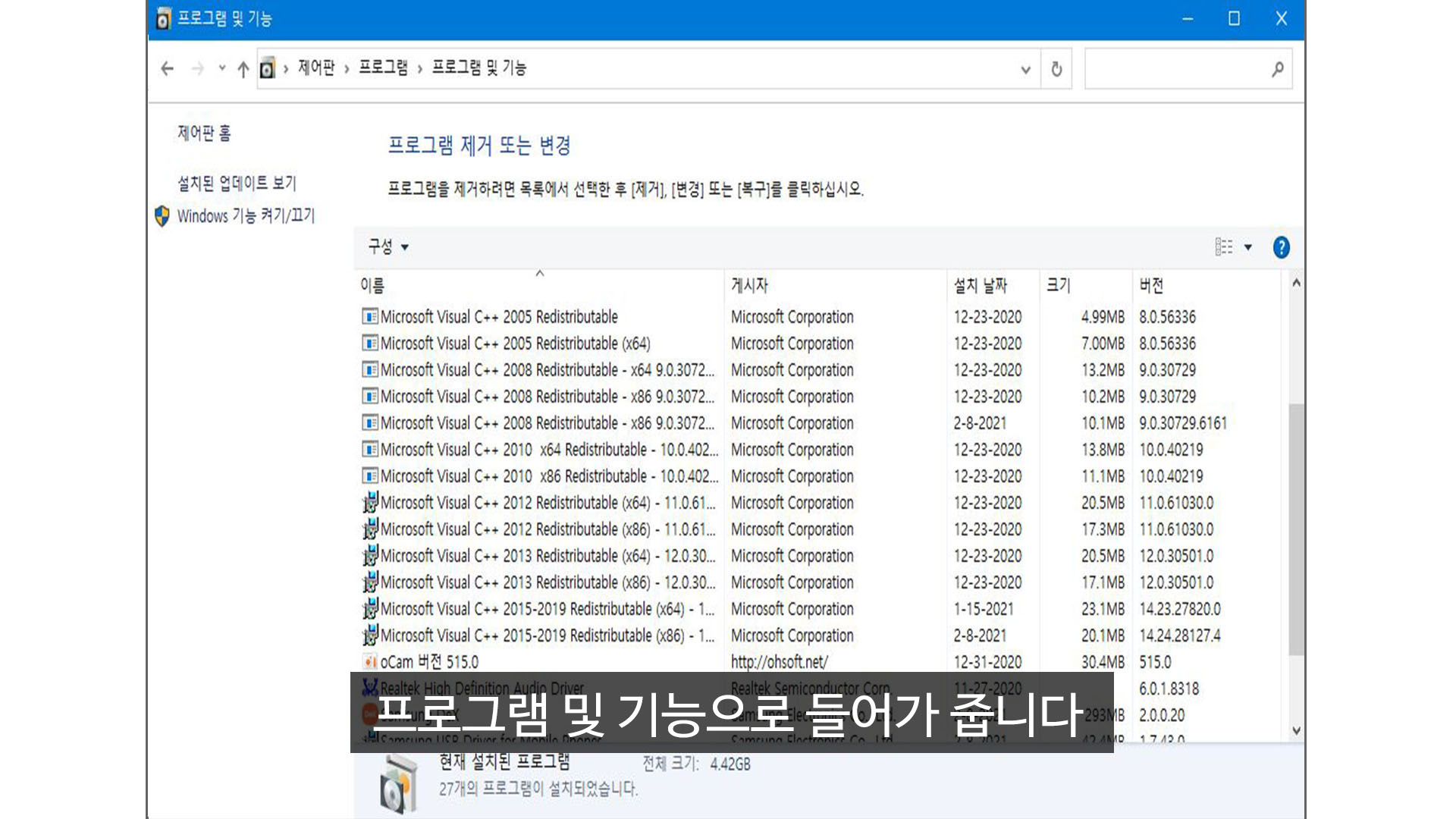This screenshot has height=819, width=1456.
Task: Open the 구성 organize dropdown
Action: click(388, 247)
